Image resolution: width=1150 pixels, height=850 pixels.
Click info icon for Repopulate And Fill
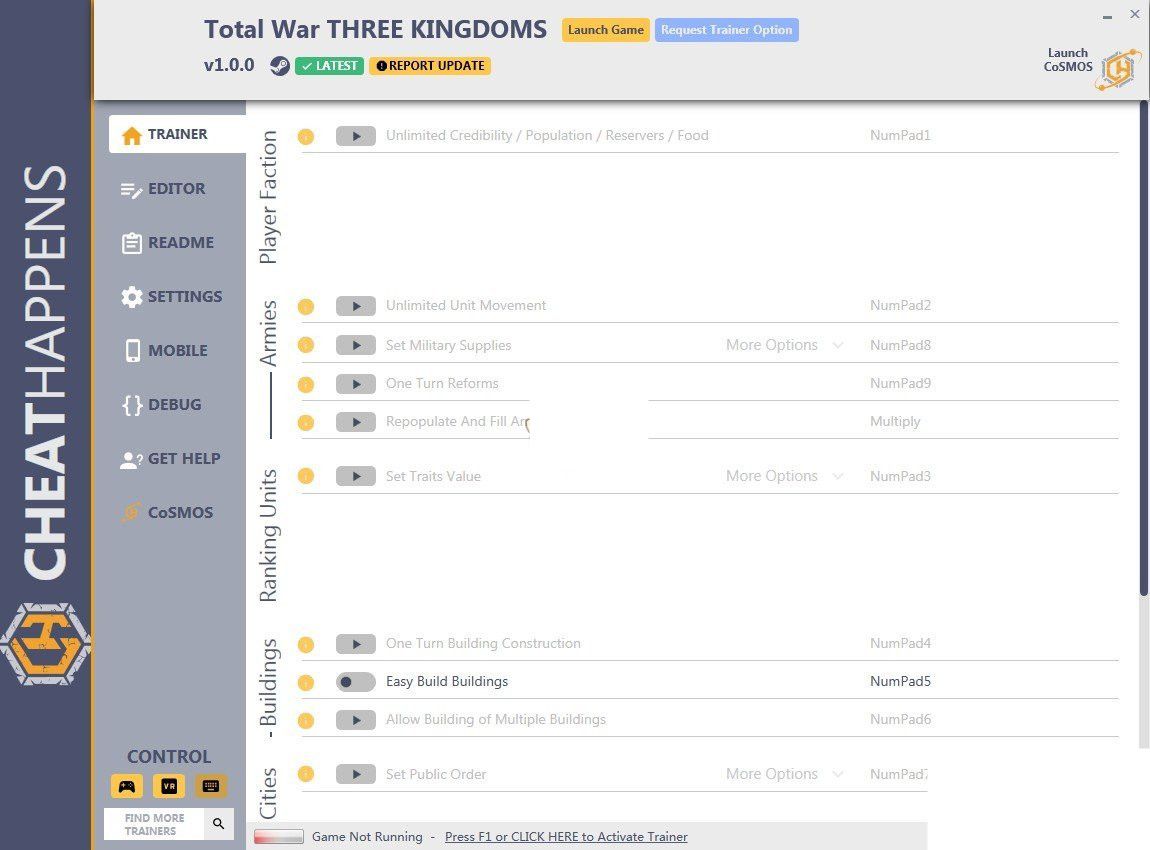(x=306, y=422)
